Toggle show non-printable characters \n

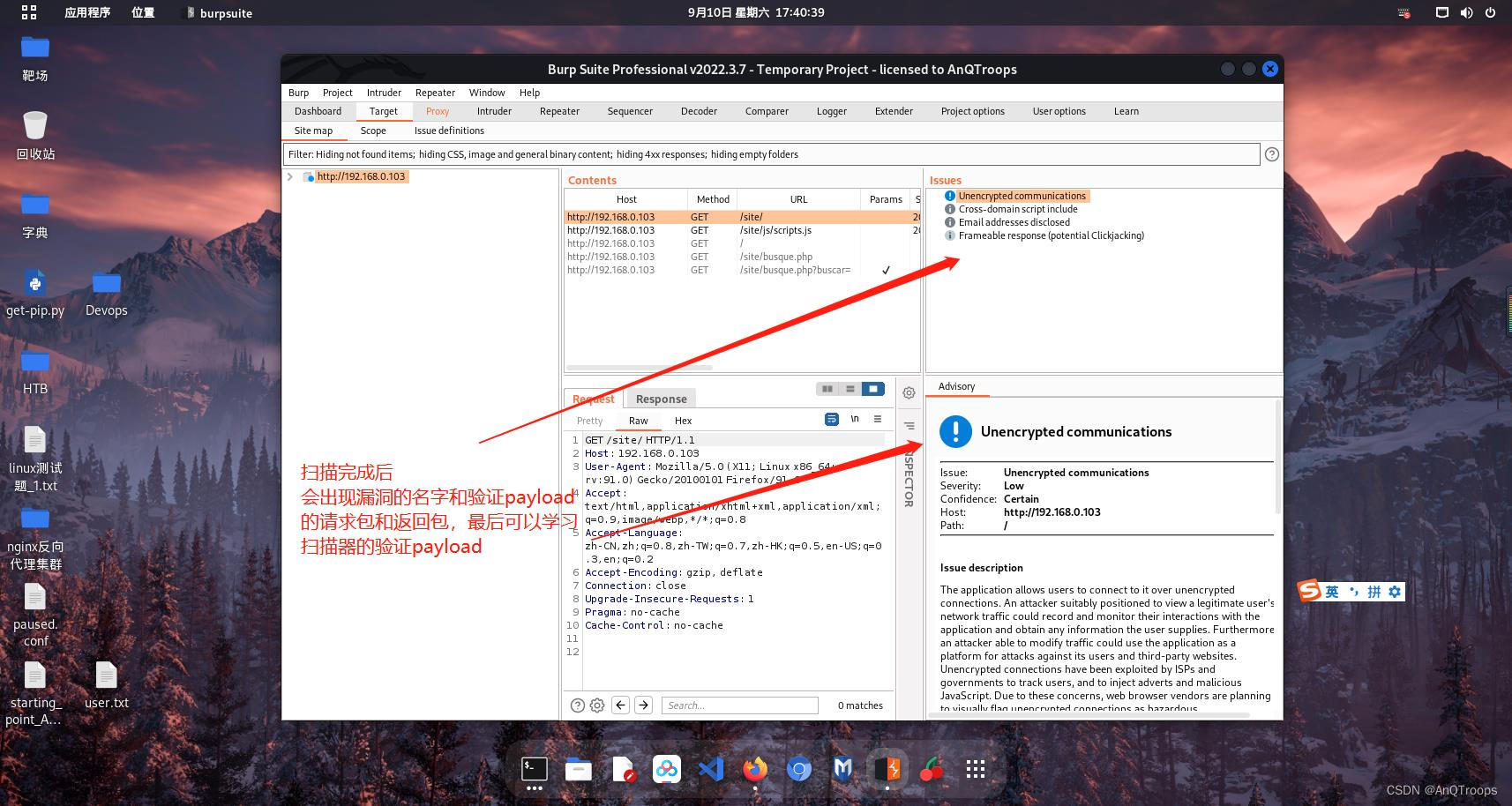point(855,420)
